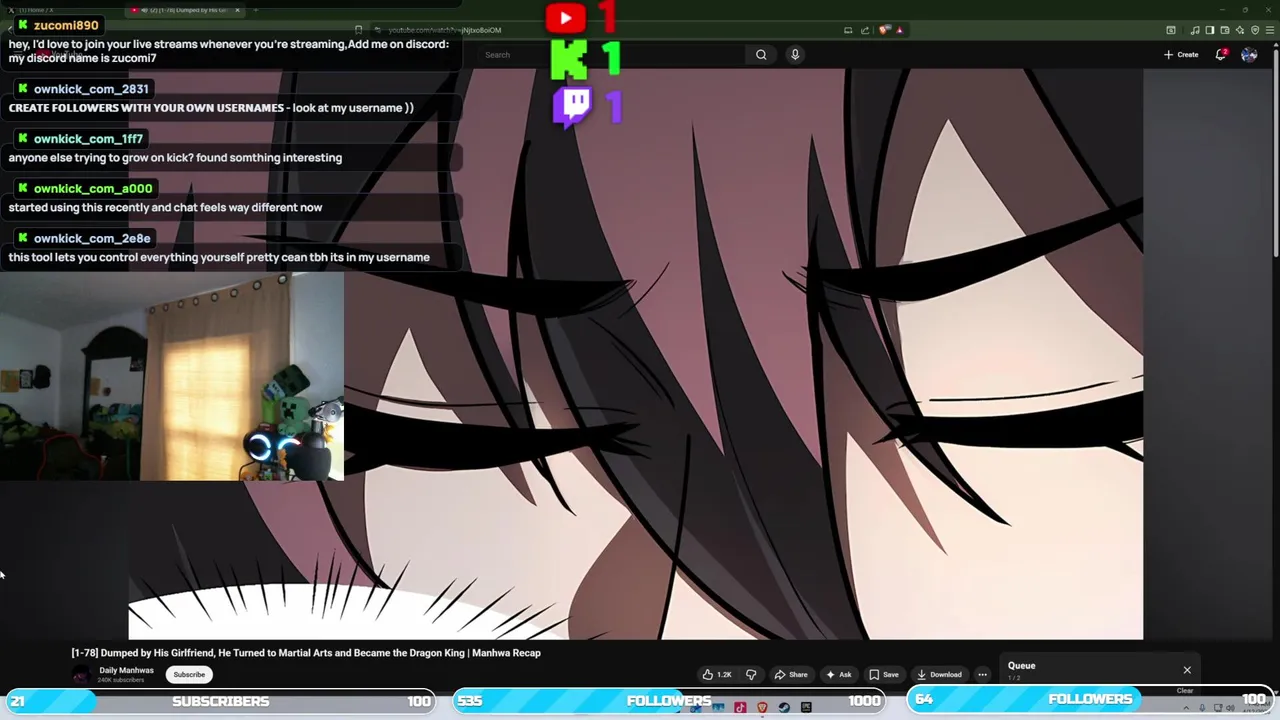Click the youtube.com address bar URL
Viewport: 1280px width, 720px height.
tap(445, 30)
